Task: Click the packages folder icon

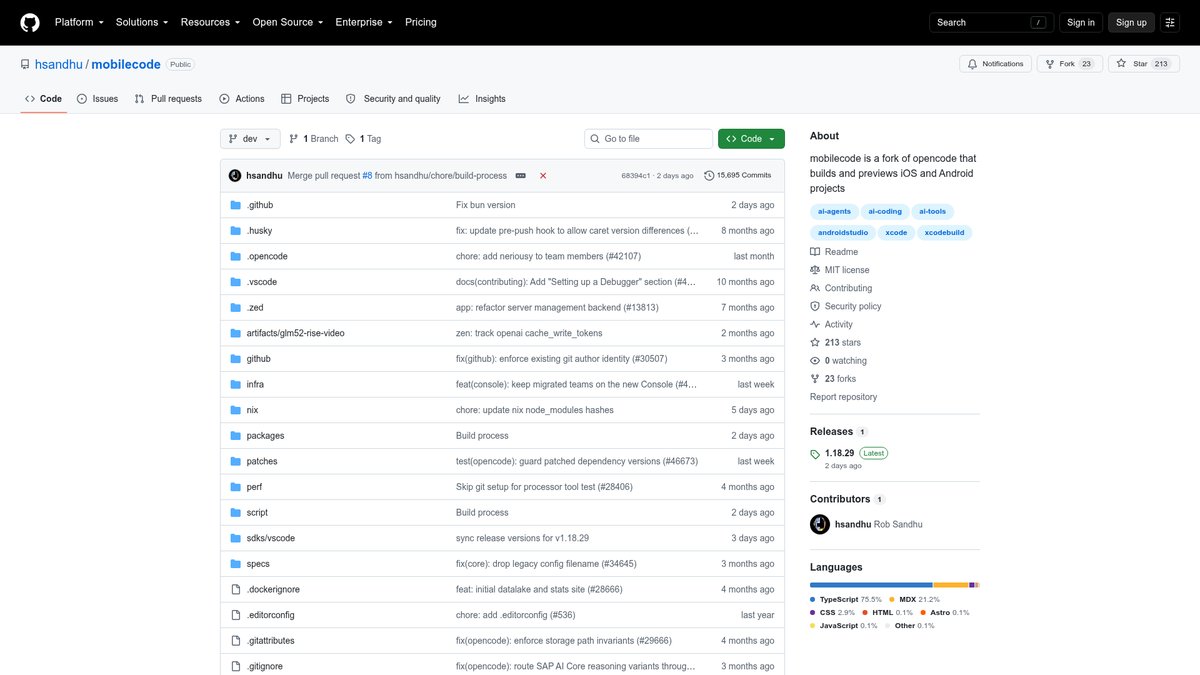Action: tap(236, 436)
